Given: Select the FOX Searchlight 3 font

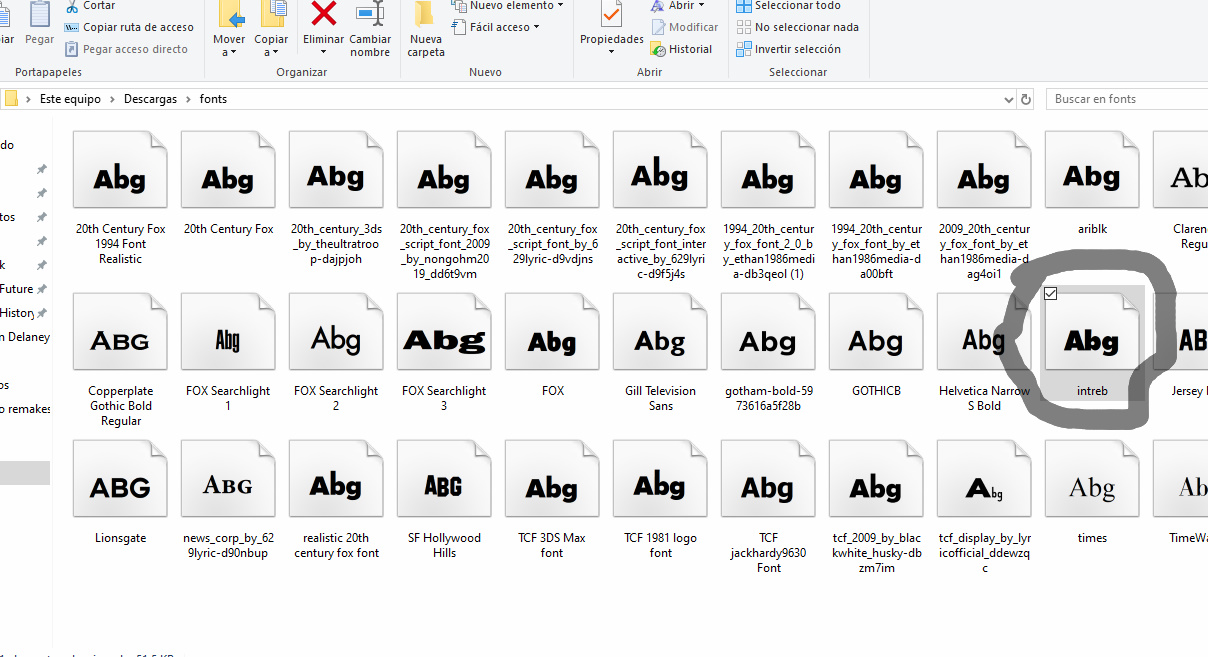Looking at the screenshot, I should 444,354.
